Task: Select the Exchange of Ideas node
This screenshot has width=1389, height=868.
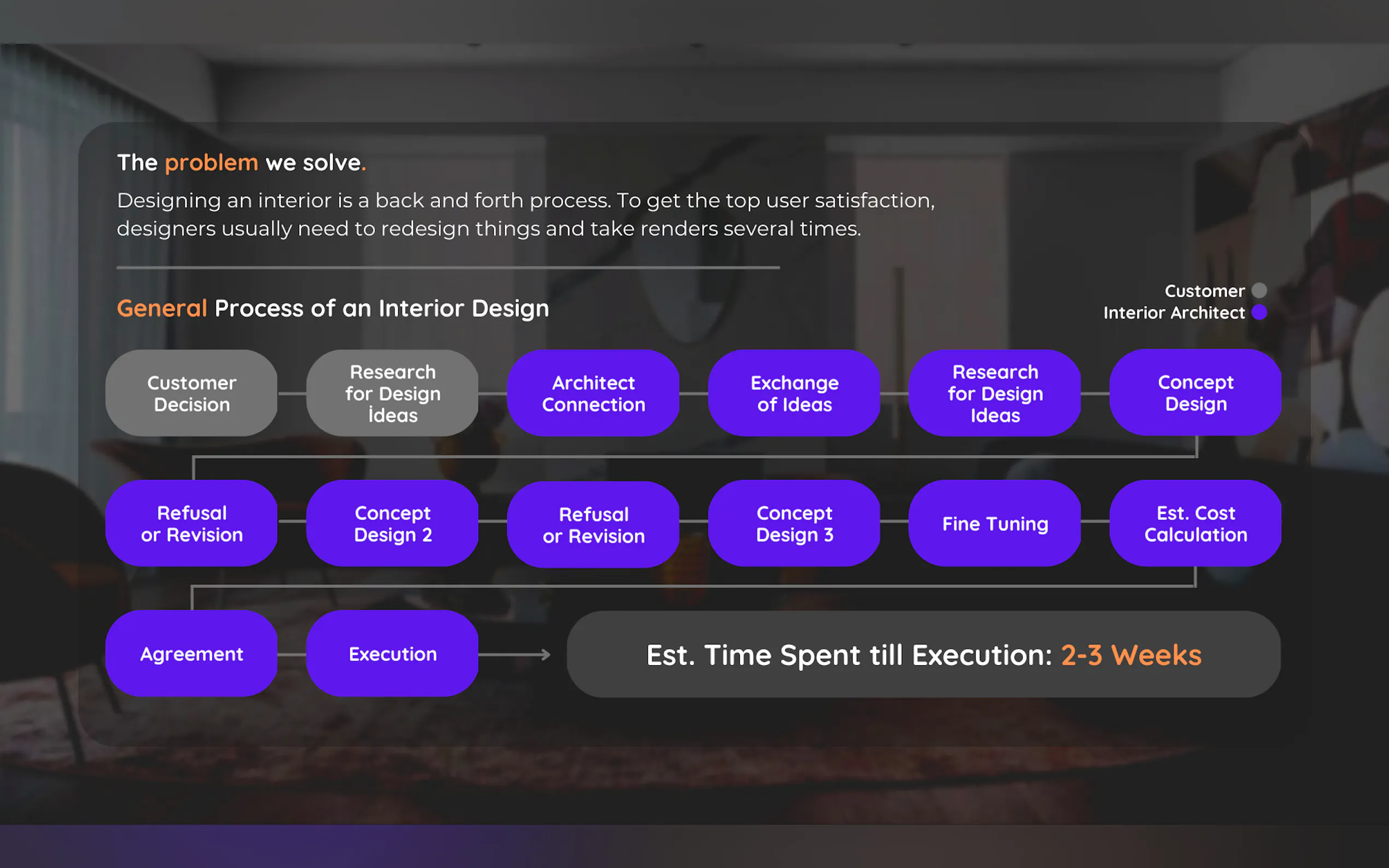Action: point(794,393)
